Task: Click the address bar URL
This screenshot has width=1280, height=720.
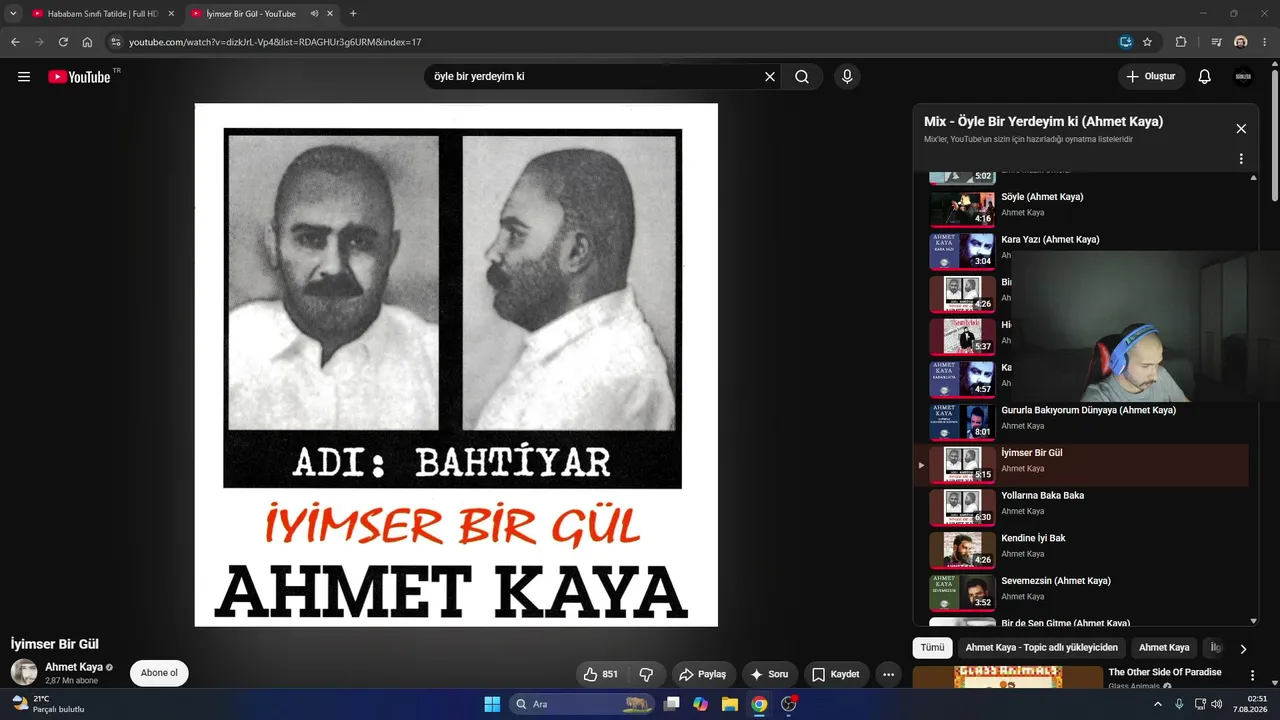Action: [x=275, y=42]
